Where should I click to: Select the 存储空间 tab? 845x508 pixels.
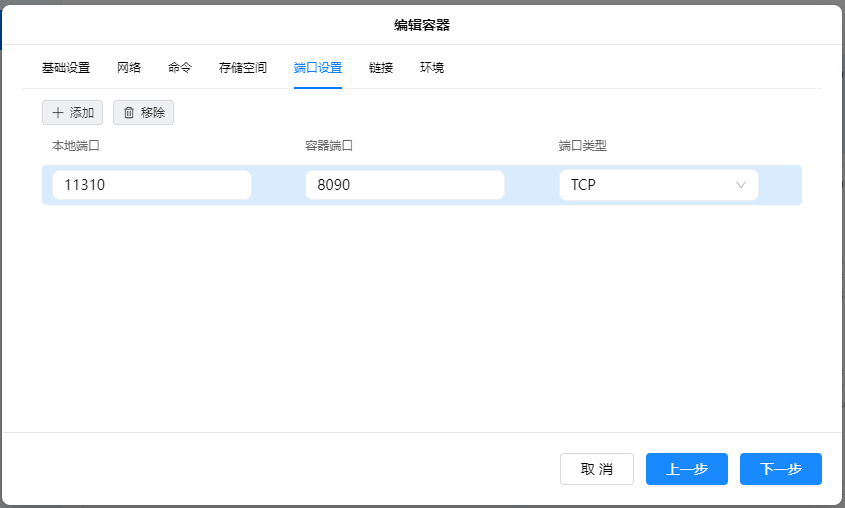coord(243,68)
